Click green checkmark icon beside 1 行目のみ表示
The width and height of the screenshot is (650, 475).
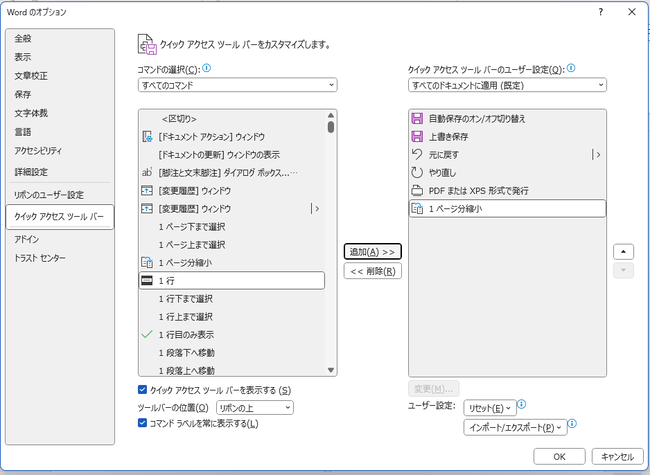[x=147, y=334]
